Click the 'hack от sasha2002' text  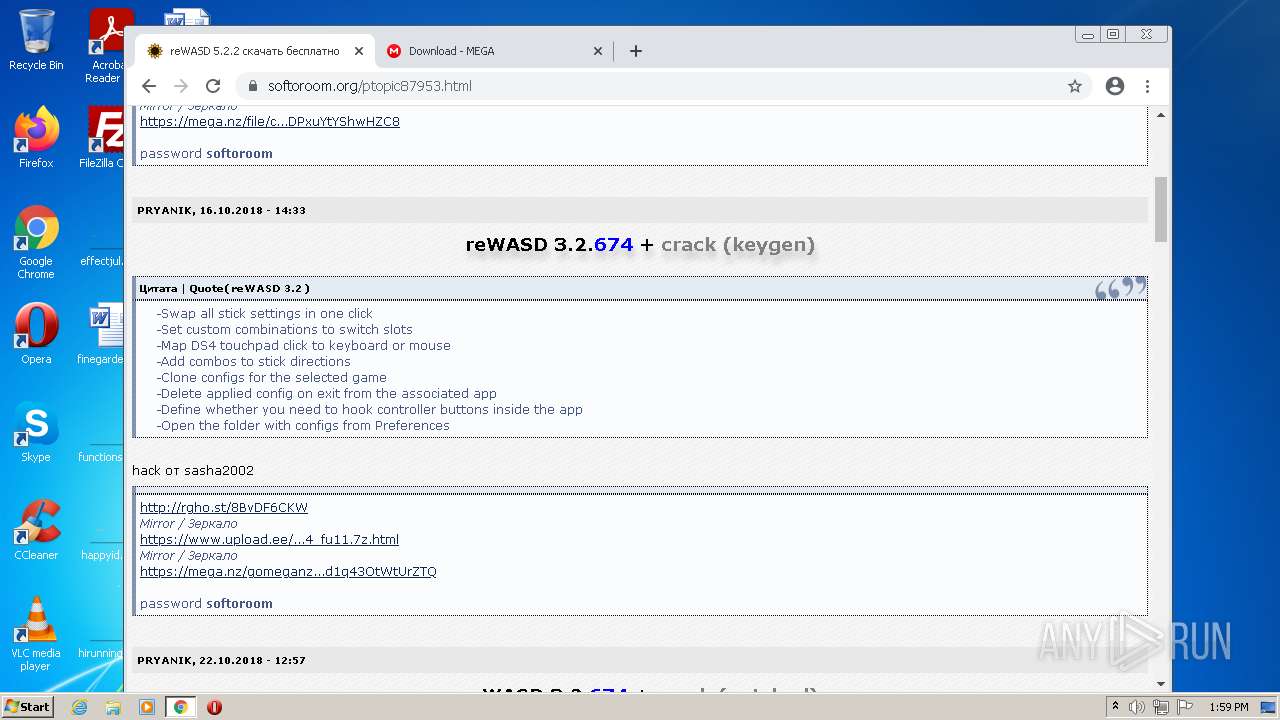click(193, 471)
